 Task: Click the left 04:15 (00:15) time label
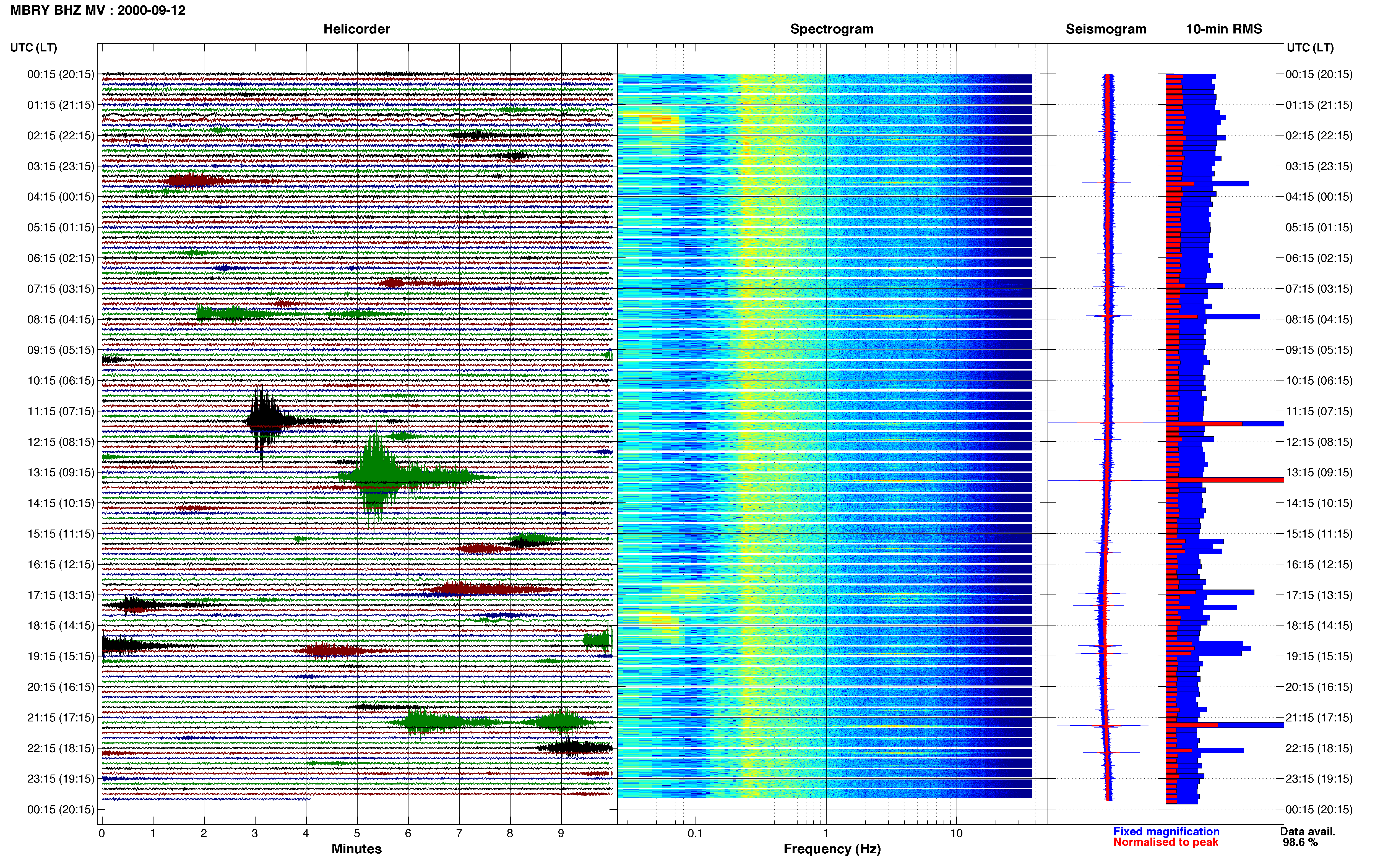[x=61, y=197]
